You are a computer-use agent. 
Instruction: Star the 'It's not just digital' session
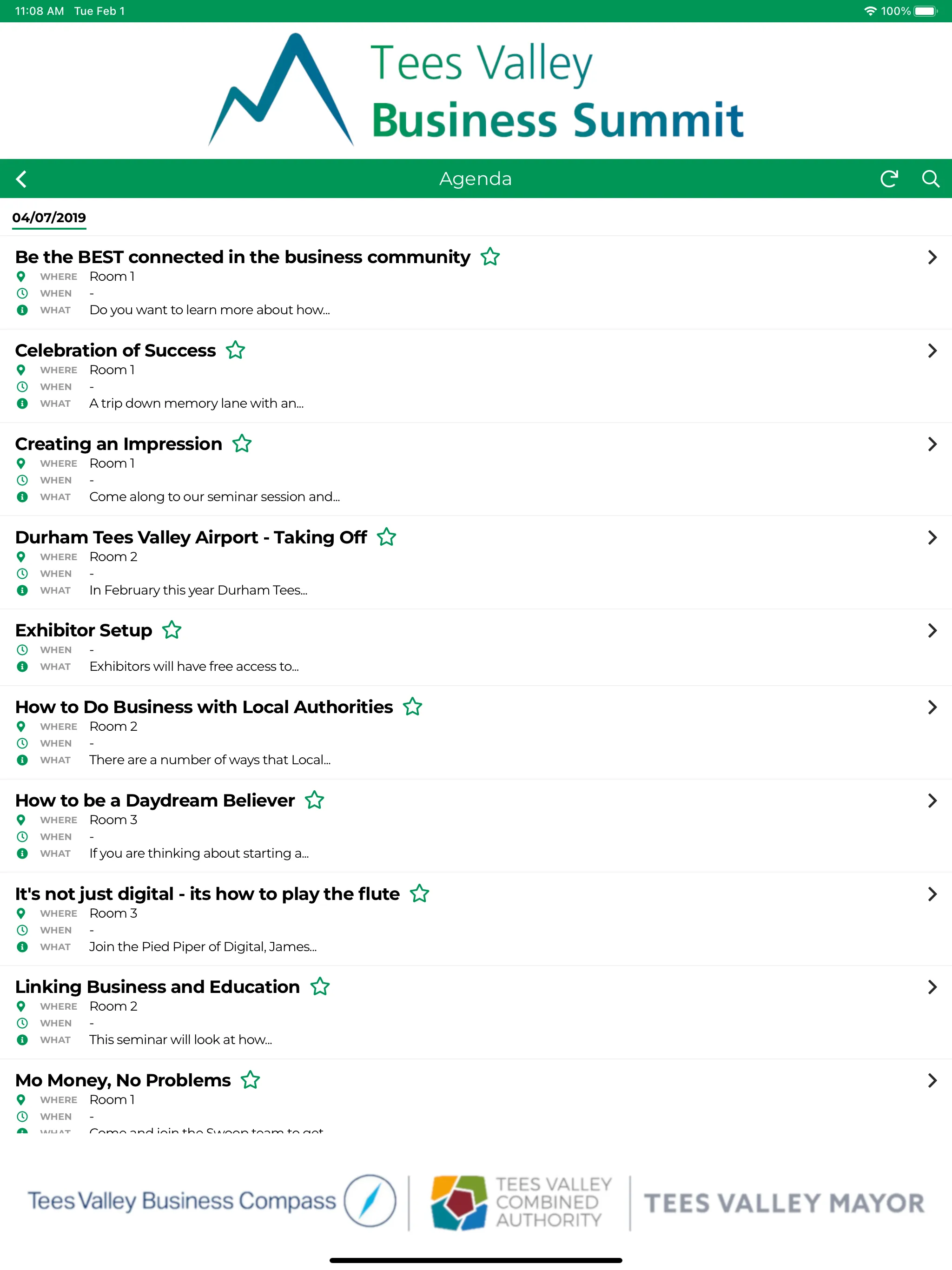click(x=419, y=894)
